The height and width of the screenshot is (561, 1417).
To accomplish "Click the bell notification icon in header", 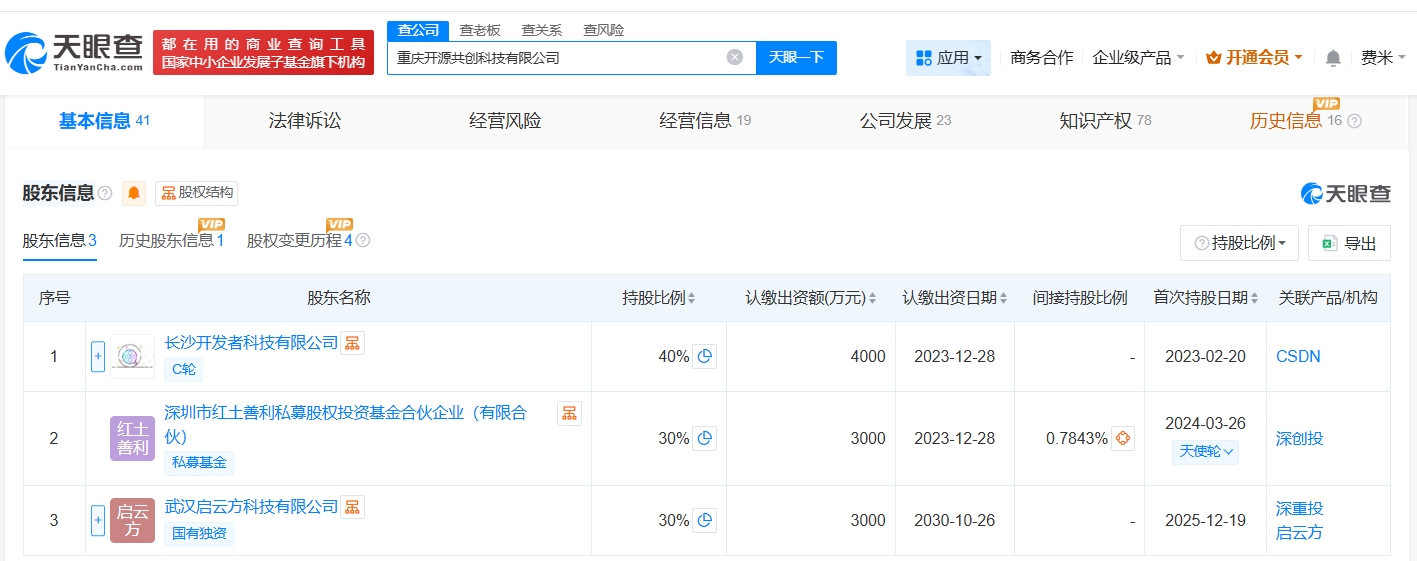I will (1332, 58).
